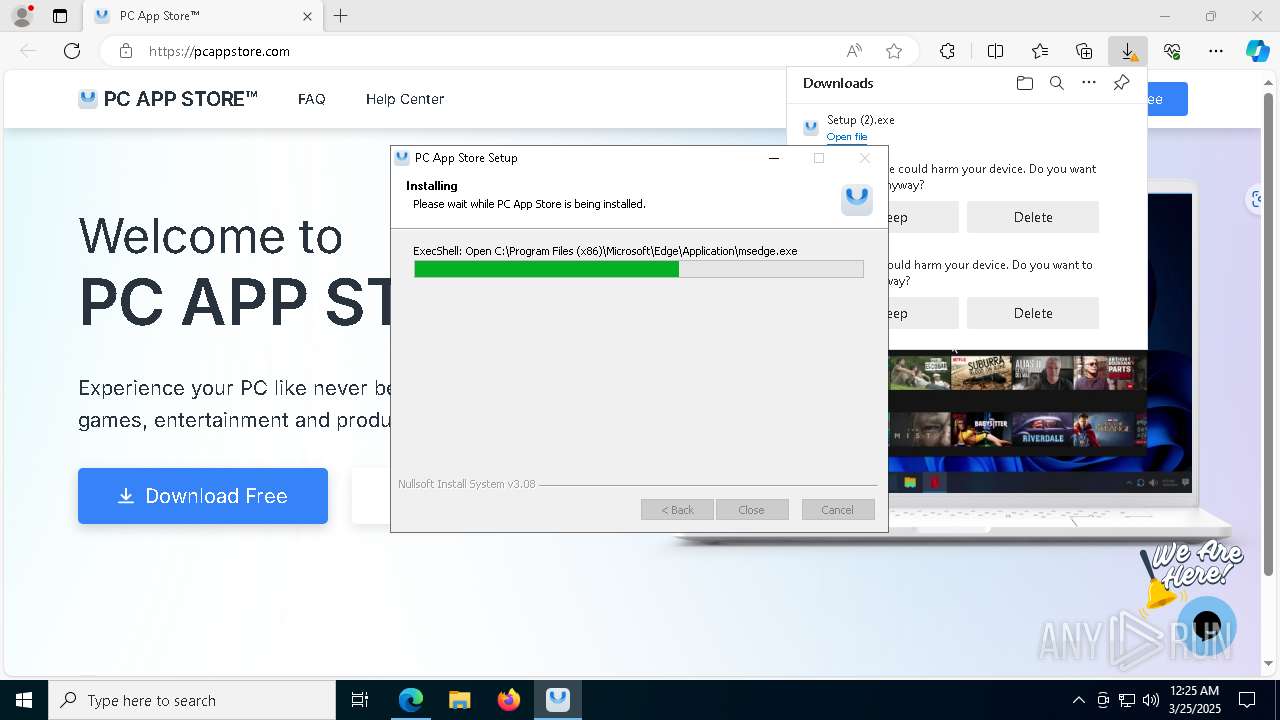Viewport: 1280px width, 720px height.
Task: Open Edge Settings and more menu
Action: (1216, 51)
